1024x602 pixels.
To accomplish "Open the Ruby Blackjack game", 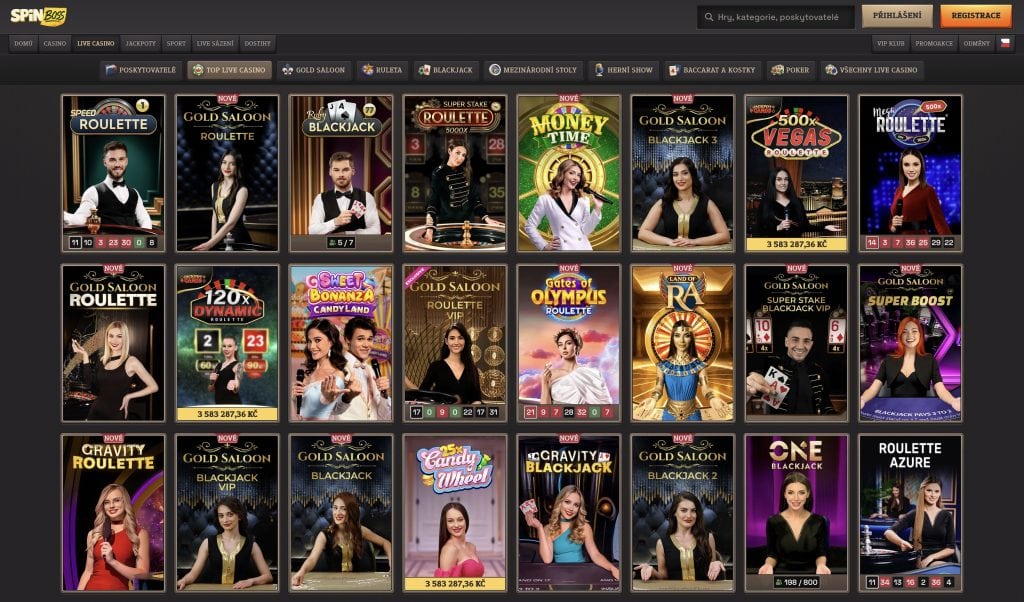I will [x=341, y=173].
